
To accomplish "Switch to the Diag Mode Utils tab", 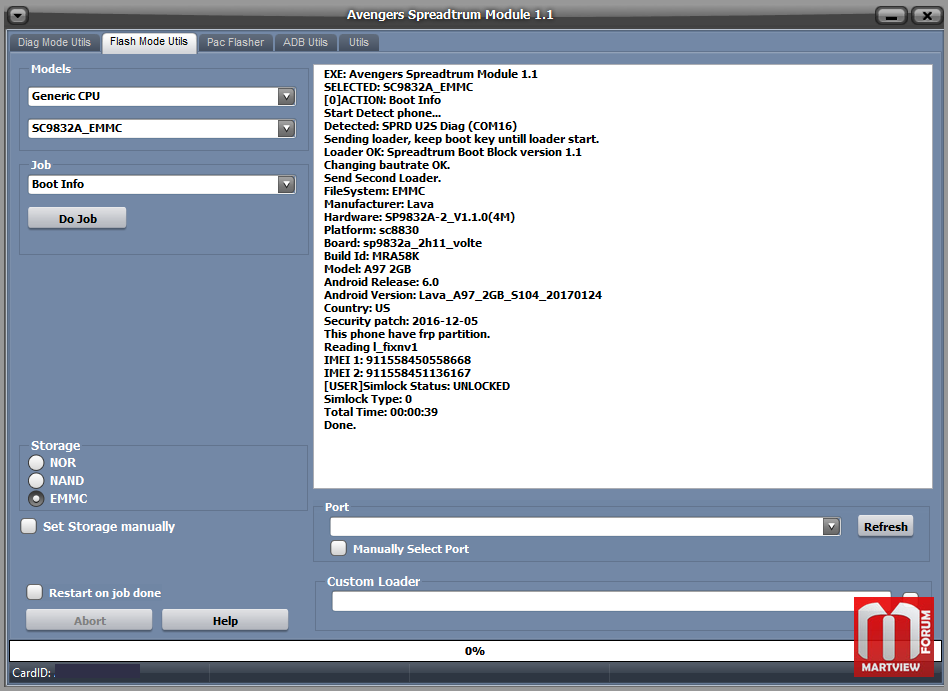I will [54, 42].
